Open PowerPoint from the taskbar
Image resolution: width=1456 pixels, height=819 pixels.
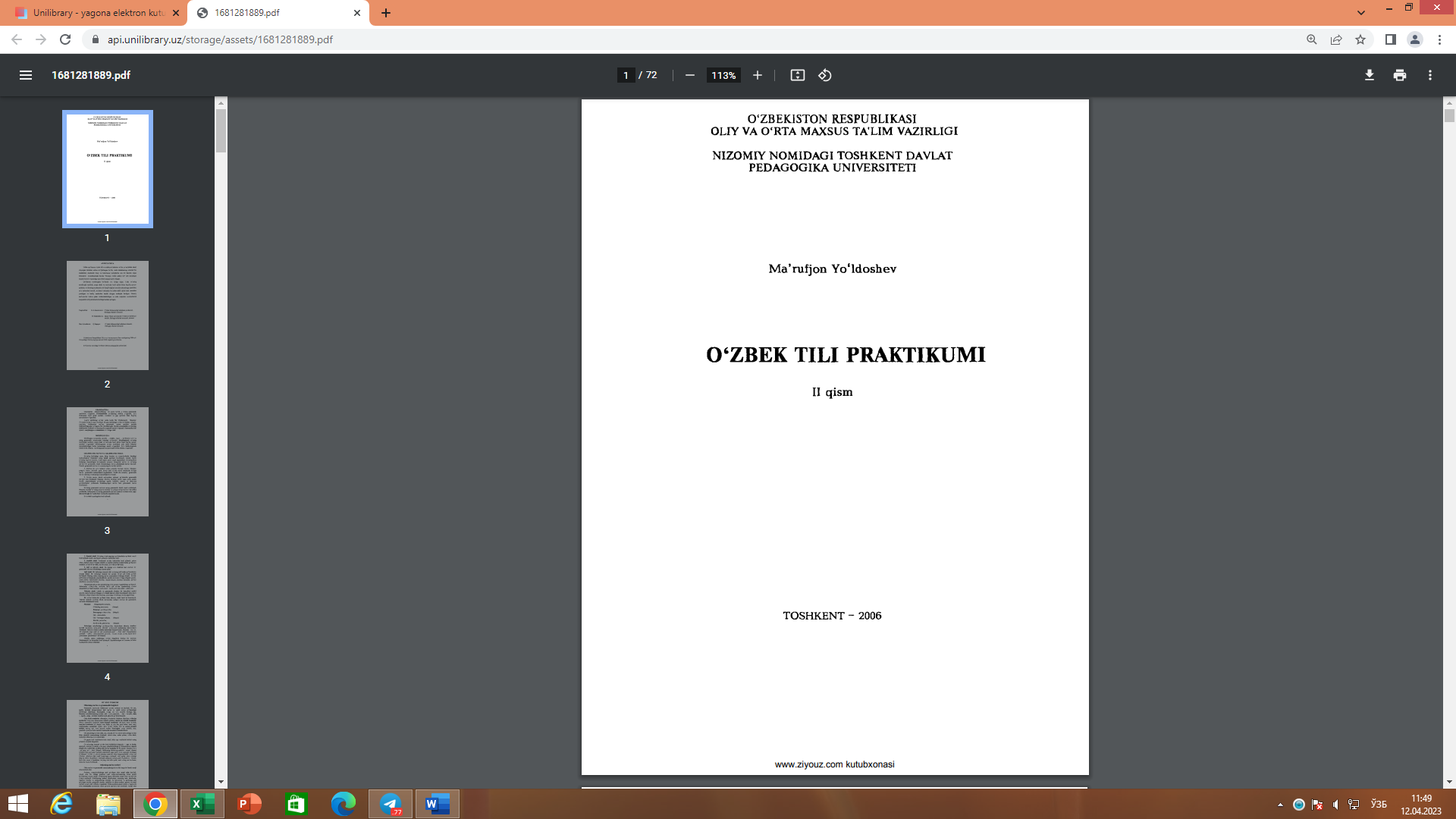tap(249, 804)
